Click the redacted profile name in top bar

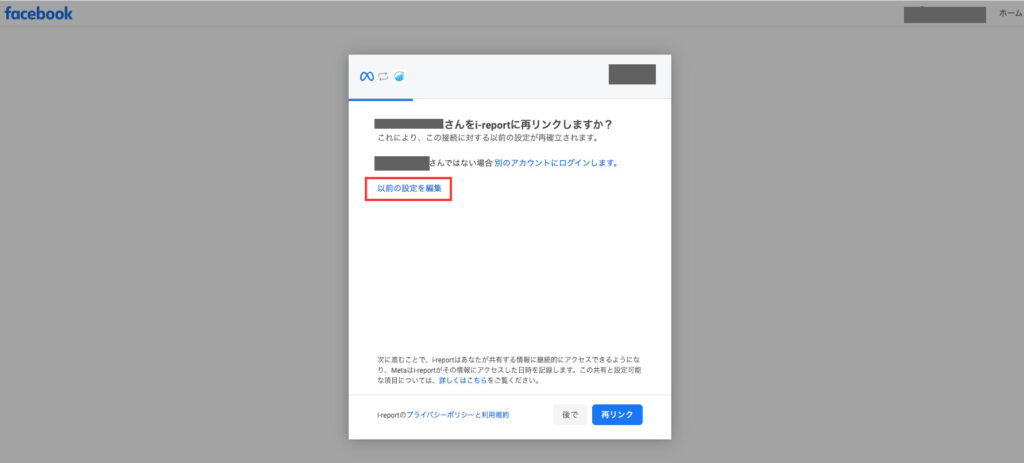(944, 14)
